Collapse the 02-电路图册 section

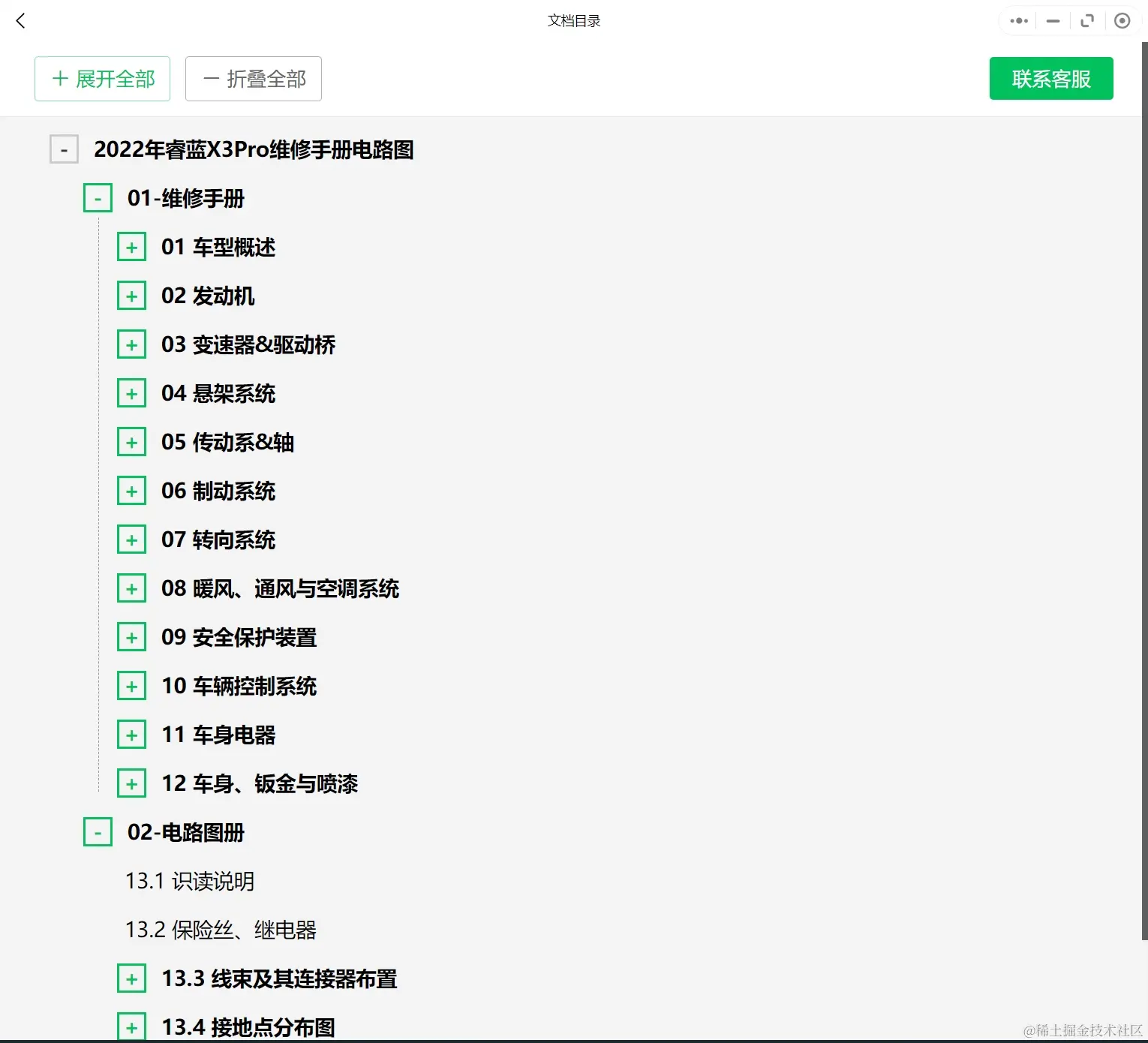[x=98, y=832]
